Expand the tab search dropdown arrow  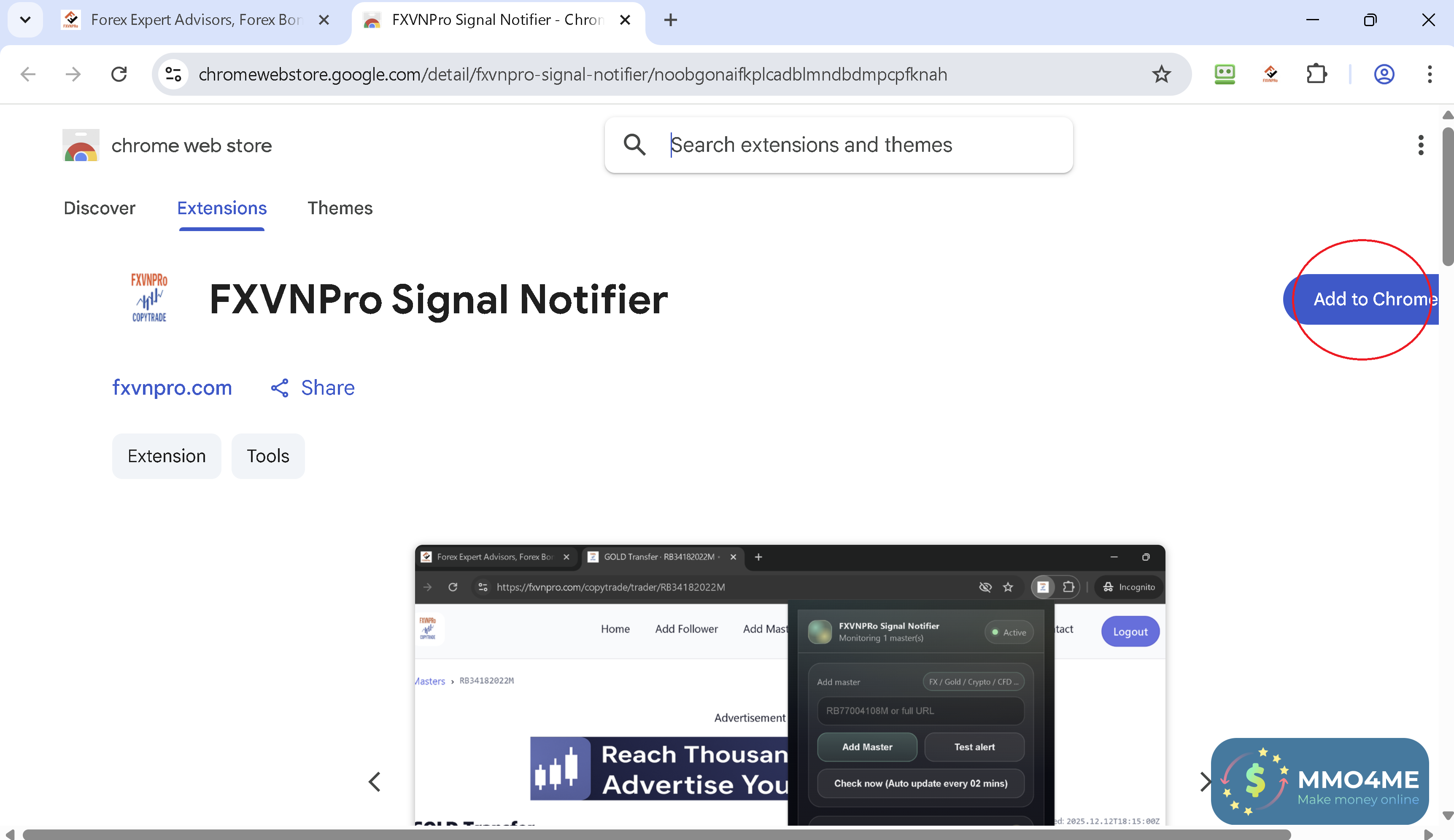[25, 20]
